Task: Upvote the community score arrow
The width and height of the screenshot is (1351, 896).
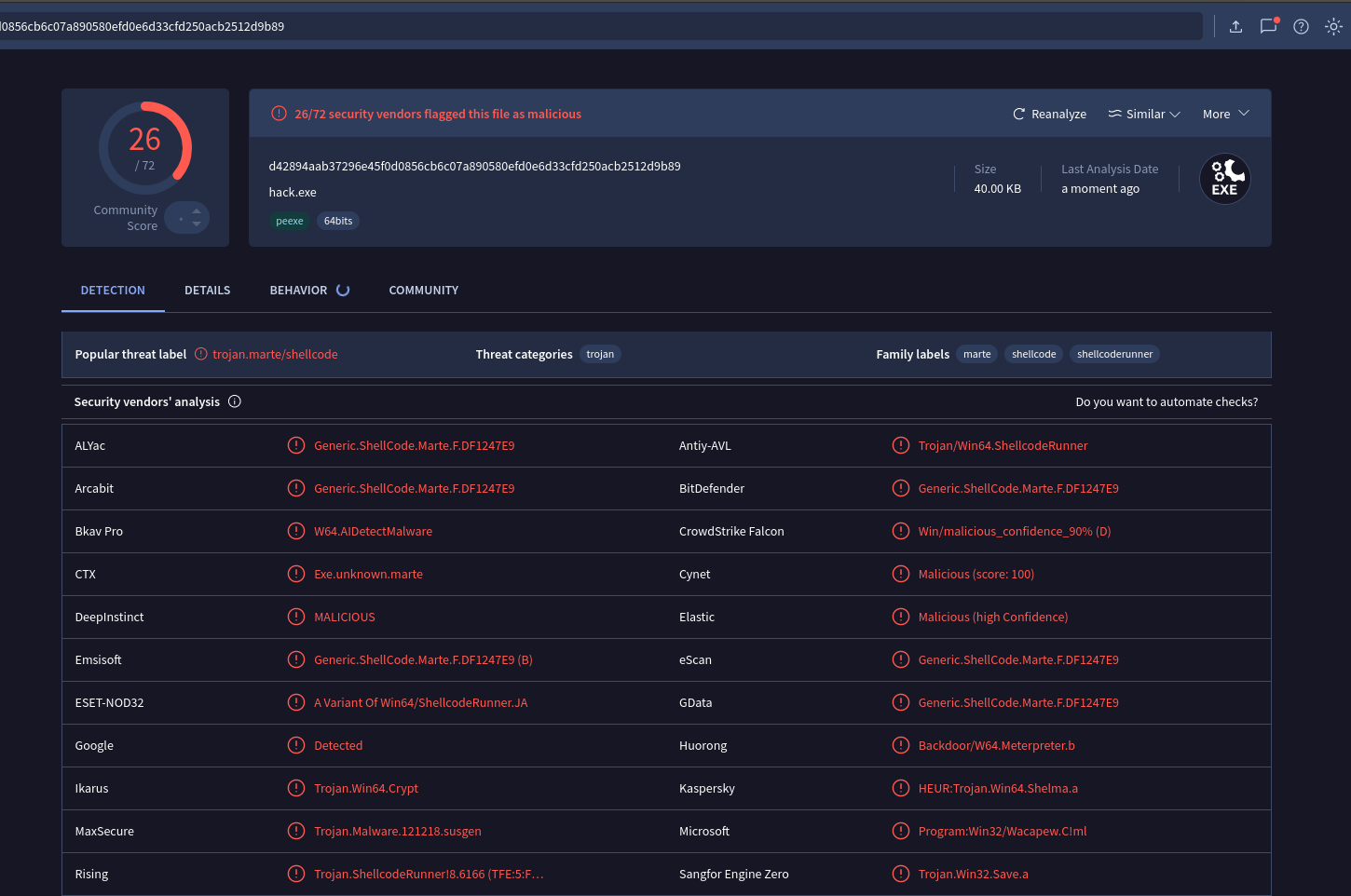Action: click(x=196, y=211)
